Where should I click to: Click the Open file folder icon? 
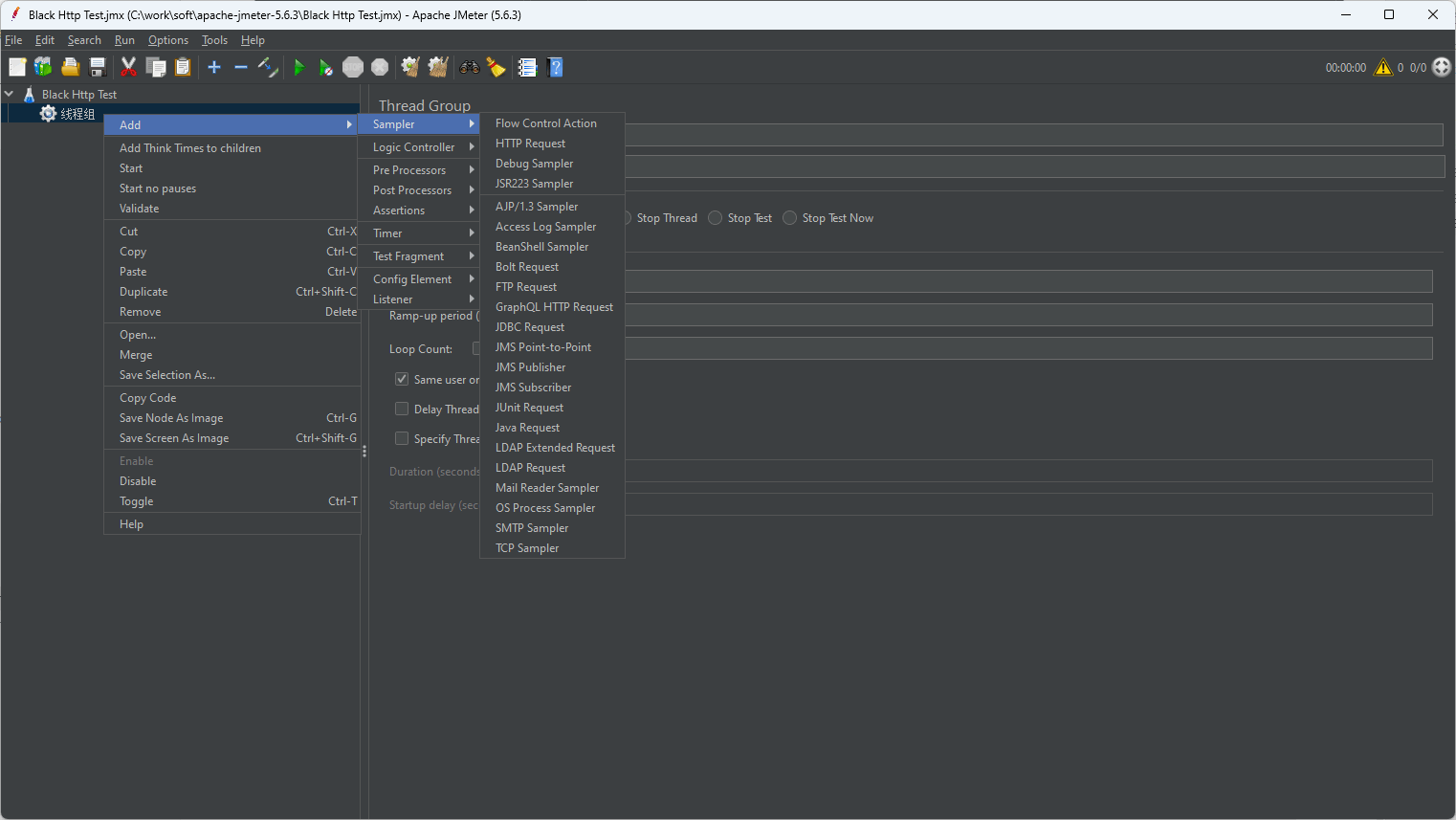(70, 67)
